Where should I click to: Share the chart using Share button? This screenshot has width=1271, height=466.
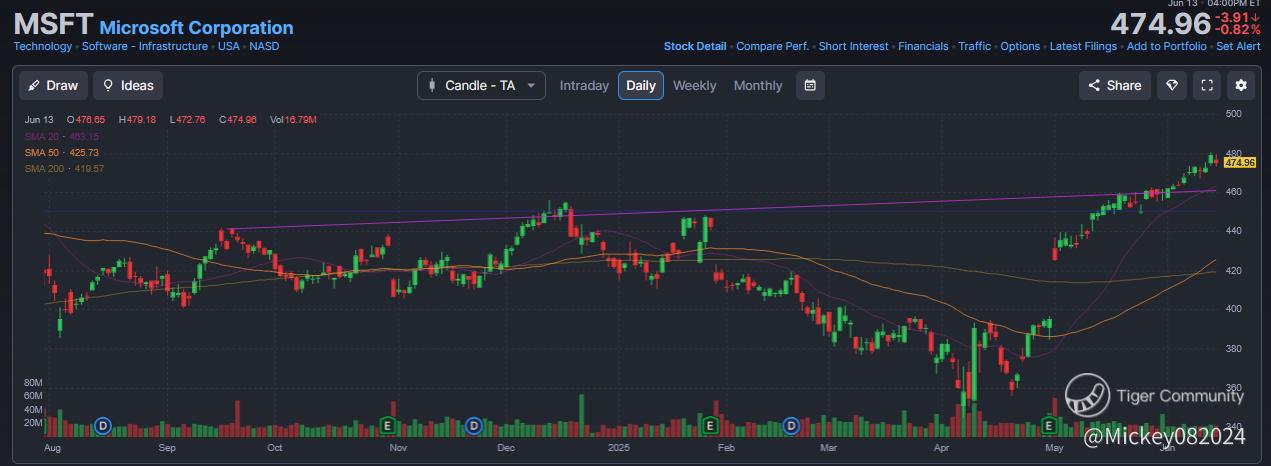(1115, 85)
